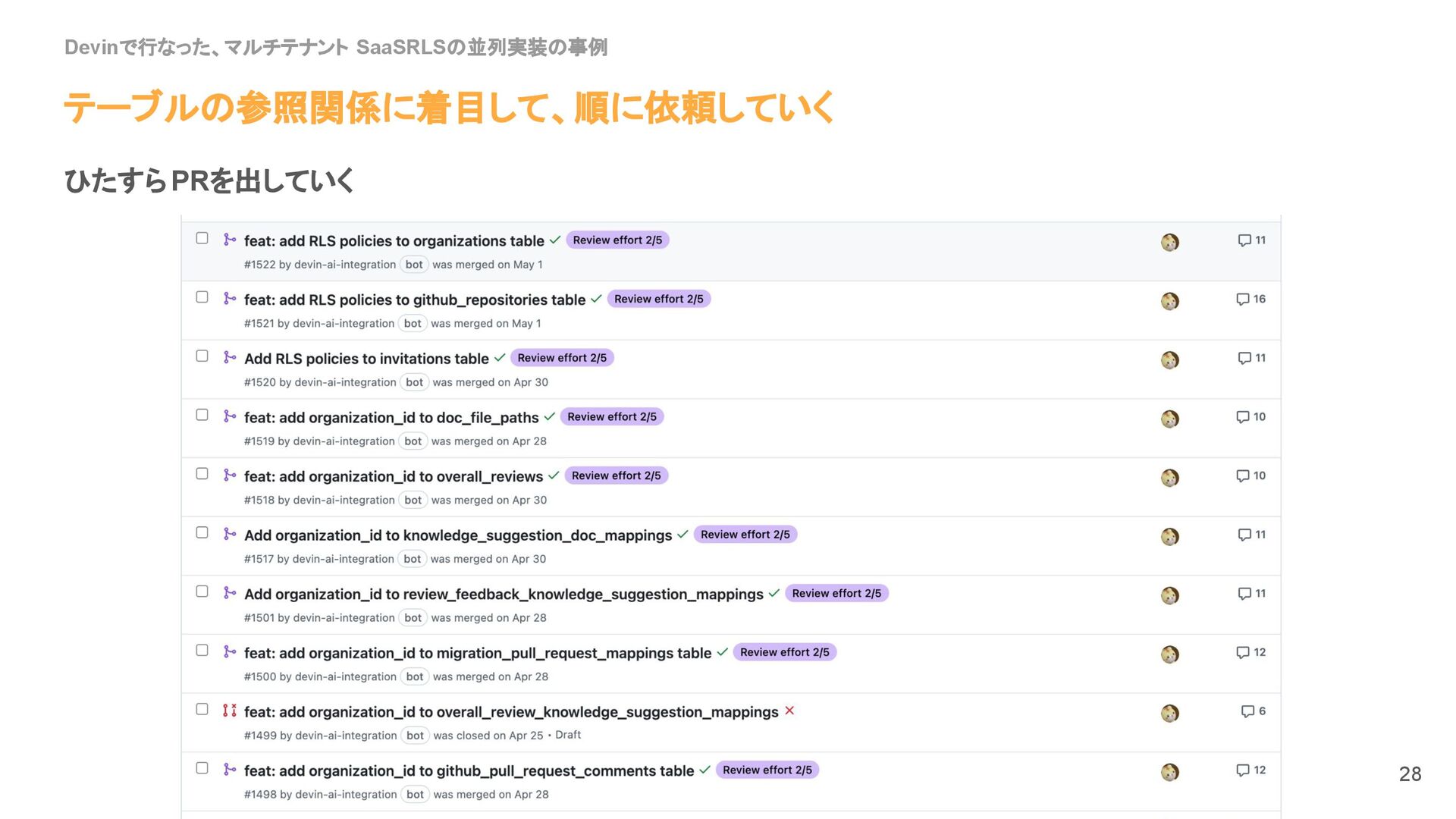Click assignee avatar on PR #1499
The width and height of the screenshot is (1456, 819).
pyautogui.click(x=1170, y=714)
